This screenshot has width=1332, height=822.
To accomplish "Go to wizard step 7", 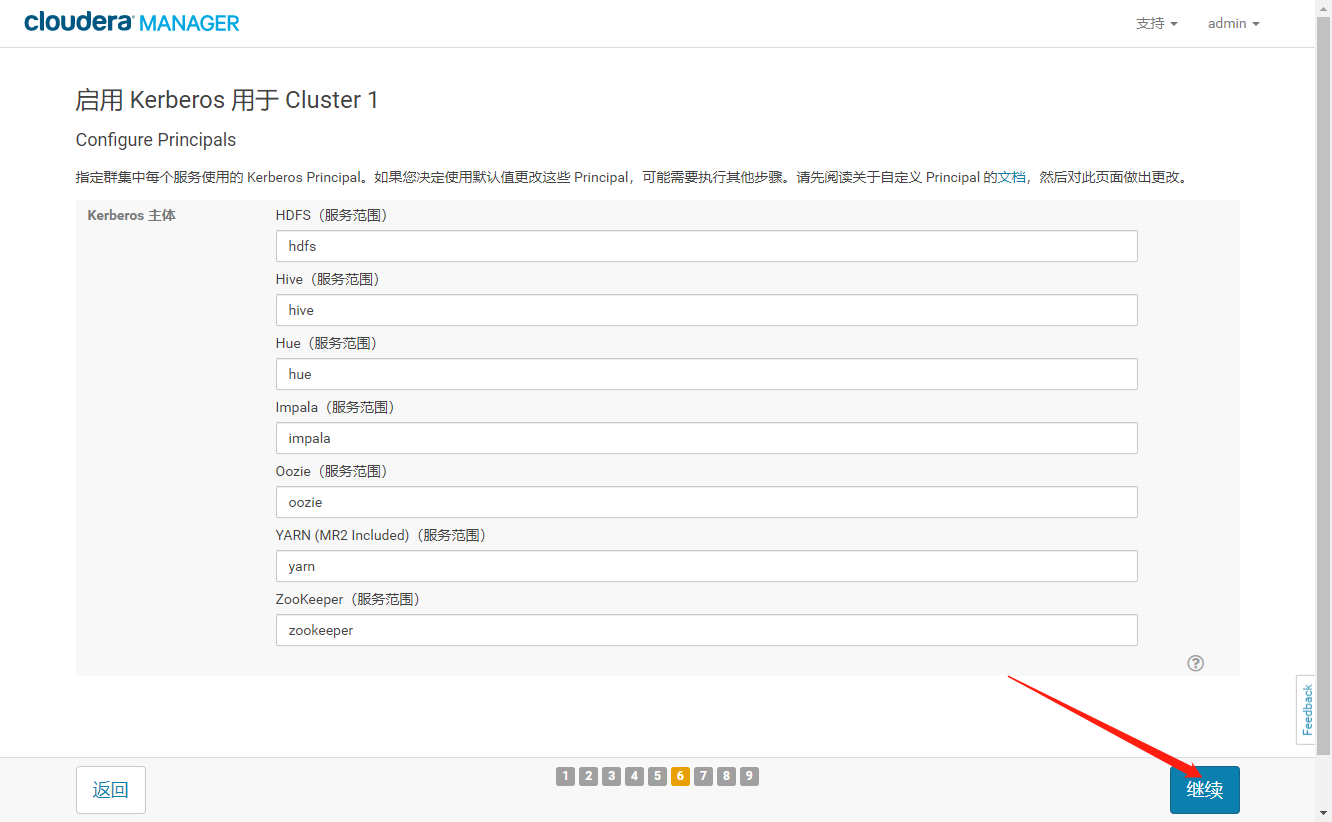I will pyautogui.click(x=703, y=776).
